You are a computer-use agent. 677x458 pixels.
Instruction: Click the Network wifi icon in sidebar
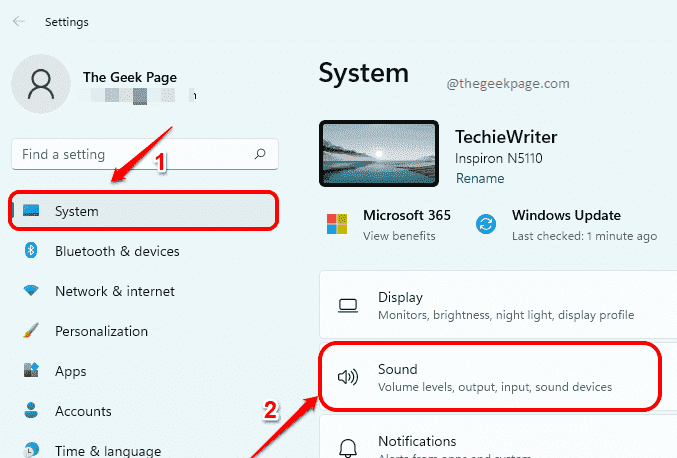(x=31, y=291)
